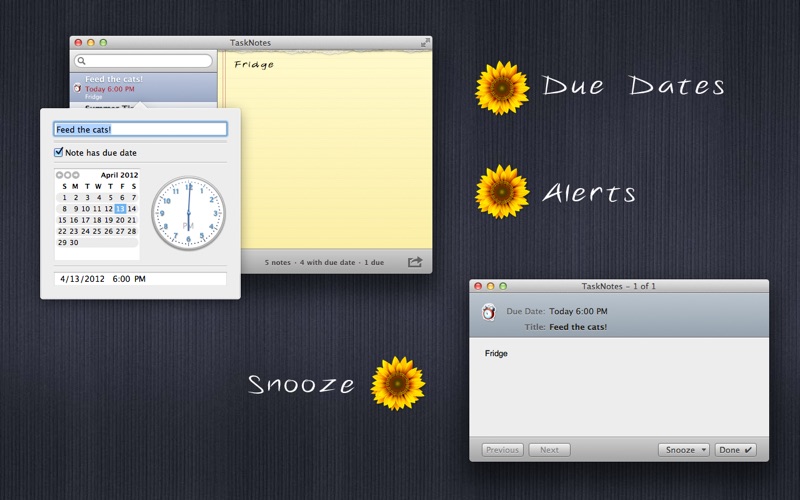Select the 'Feed the cats!' note row

(x=143, y=87)
